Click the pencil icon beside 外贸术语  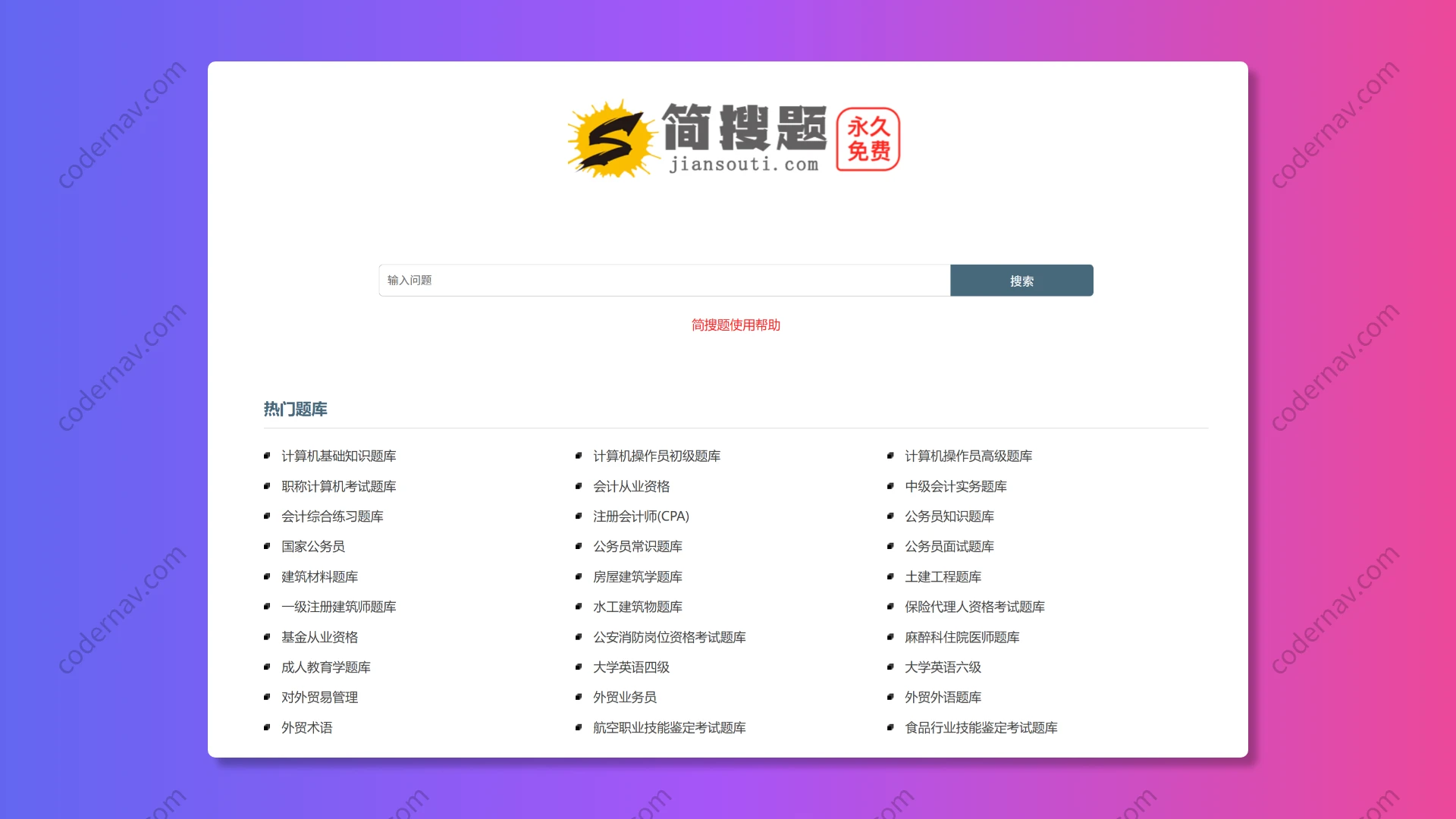point(267,727)
